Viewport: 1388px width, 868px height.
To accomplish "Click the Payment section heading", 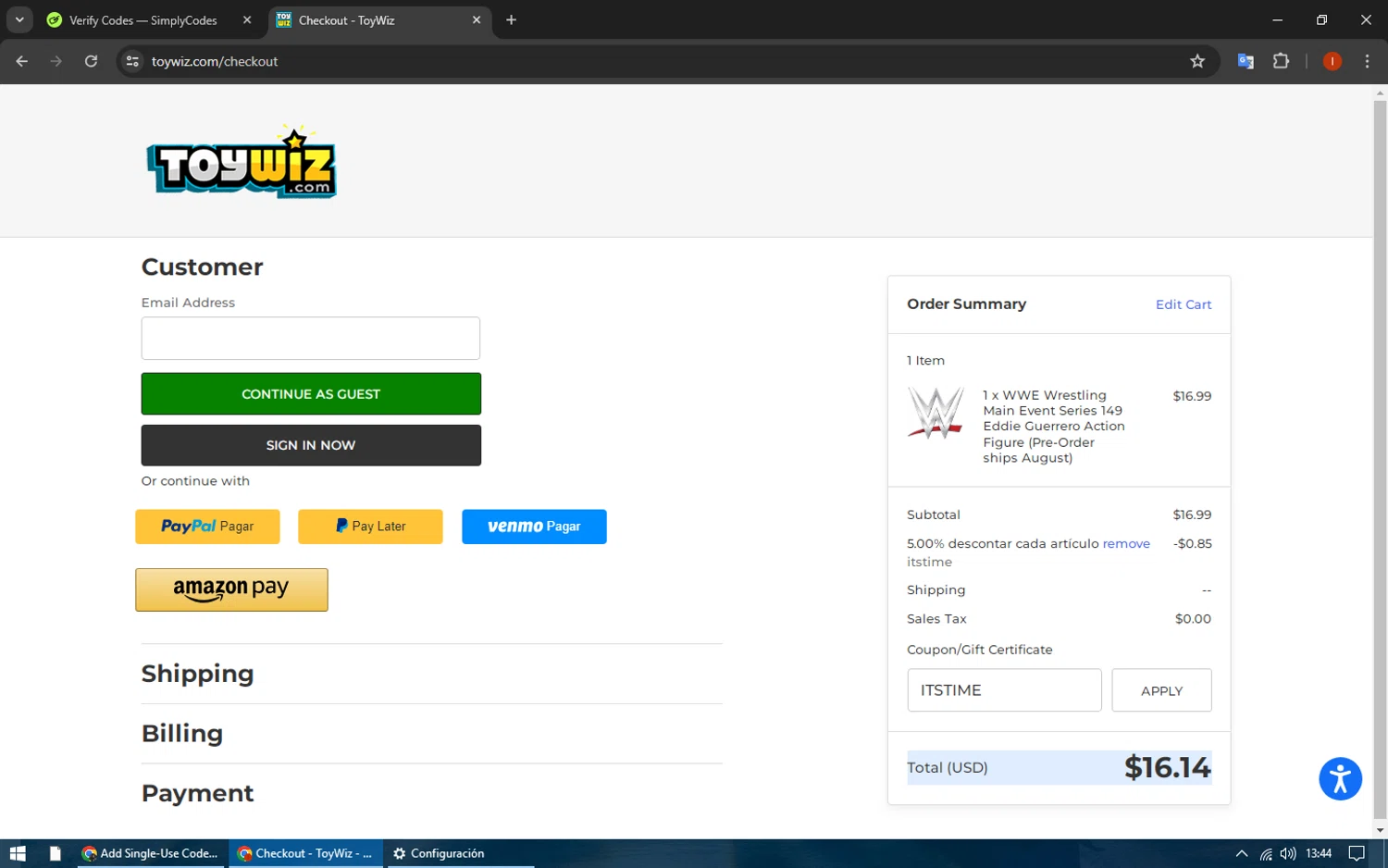I will [197, 794].
